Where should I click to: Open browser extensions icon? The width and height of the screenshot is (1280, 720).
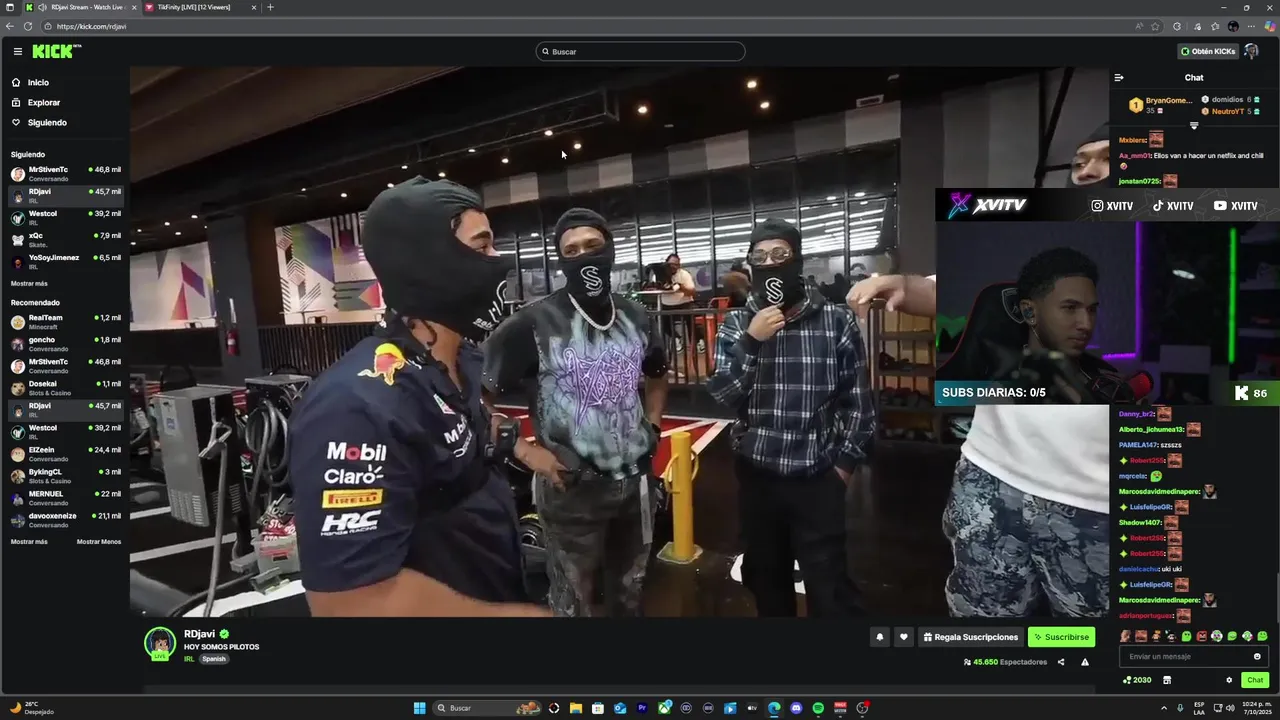(1177, 26)
